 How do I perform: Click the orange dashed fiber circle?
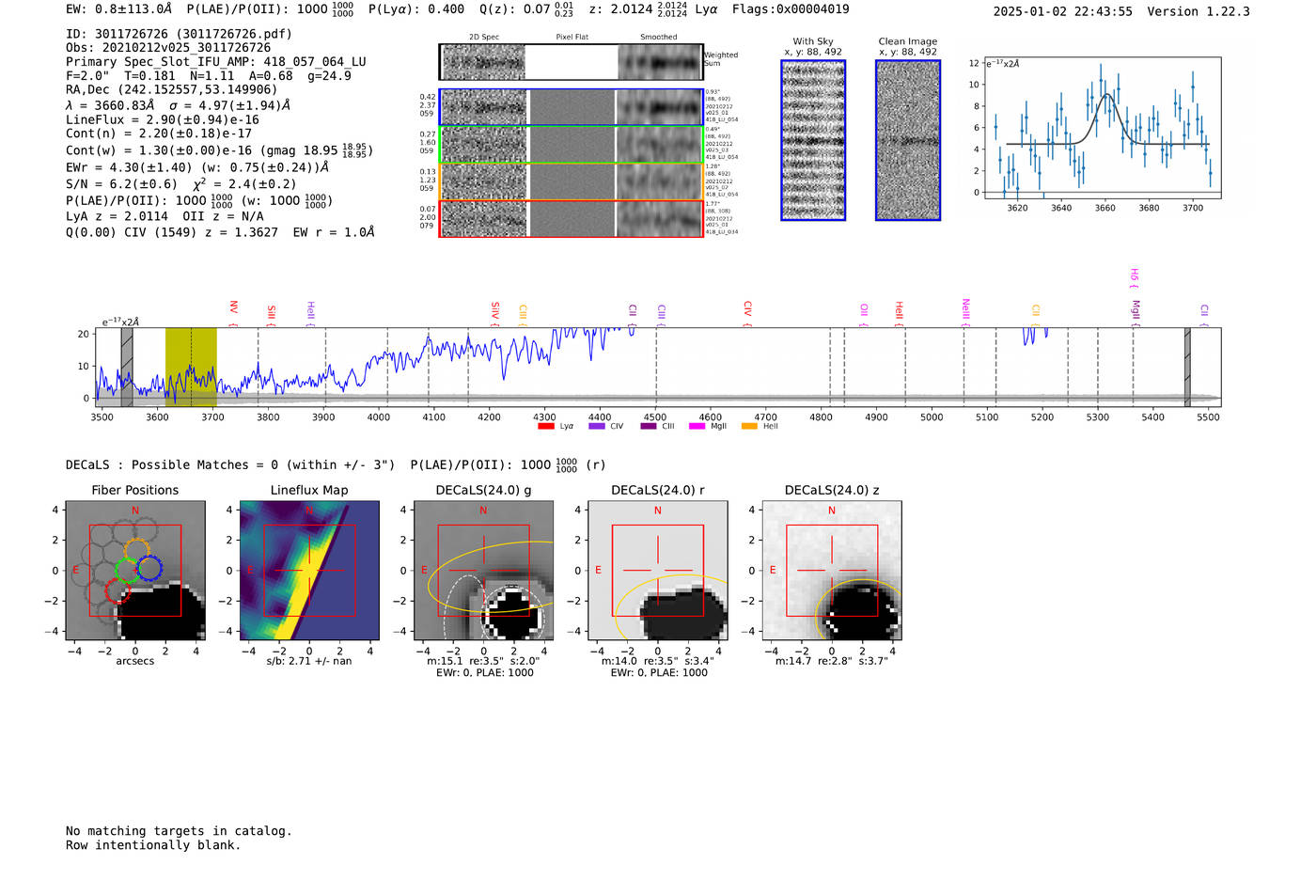coord(137,551)
